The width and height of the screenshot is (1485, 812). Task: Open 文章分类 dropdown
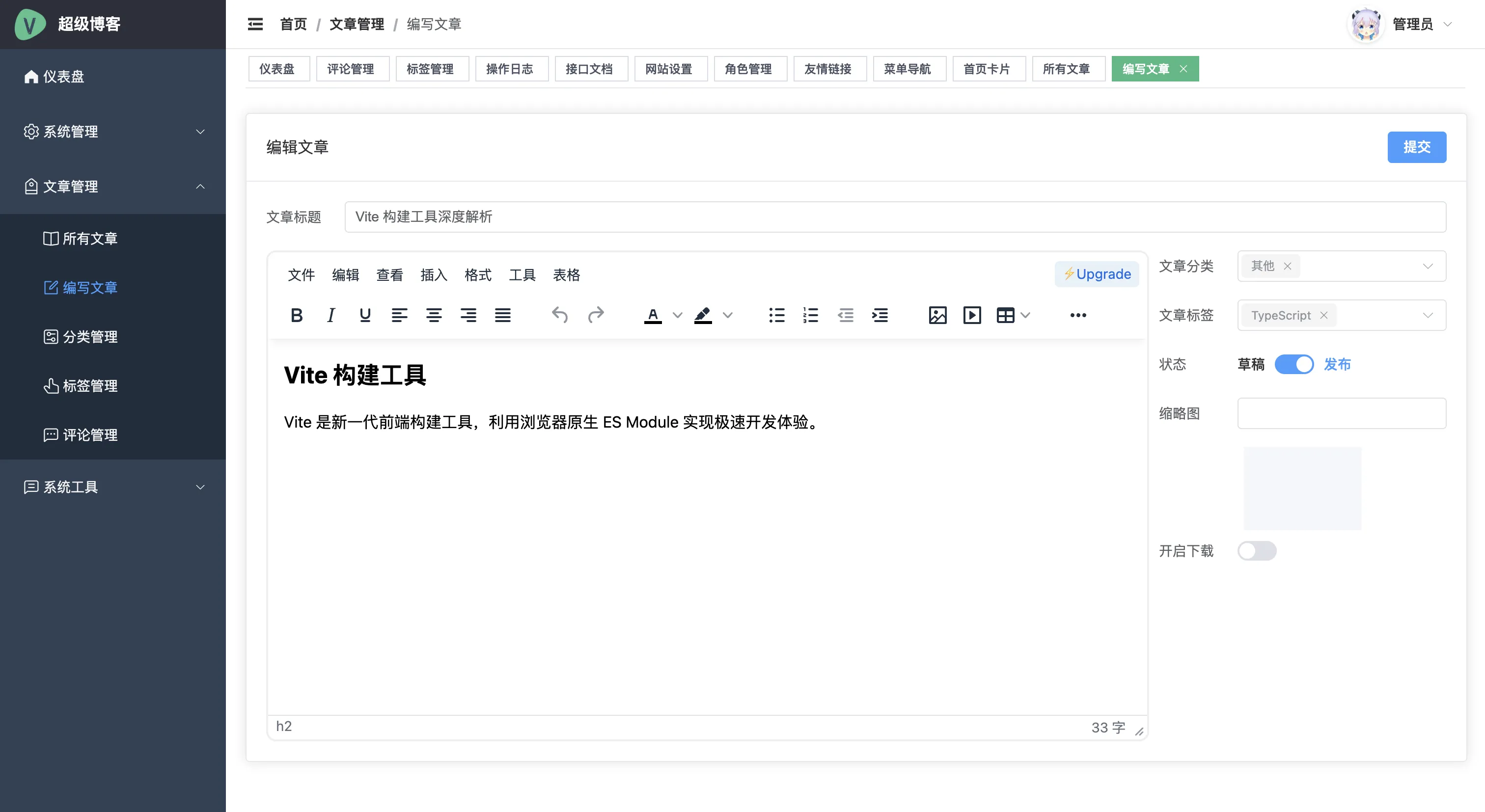pyautogui.click(x=1342, y=266)
